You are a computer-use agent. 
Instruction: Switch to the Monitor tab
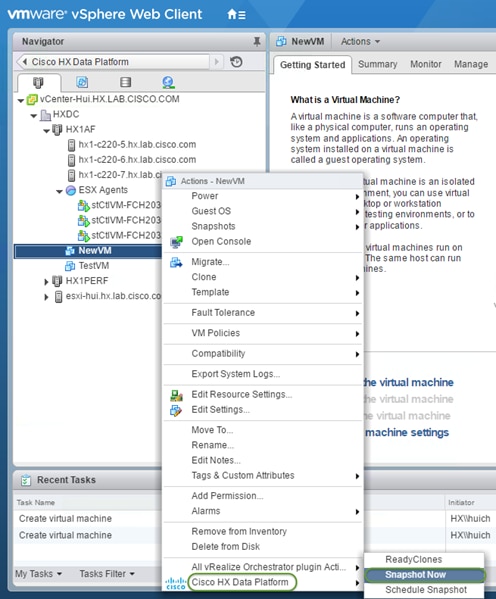click(x=426, y=64)
